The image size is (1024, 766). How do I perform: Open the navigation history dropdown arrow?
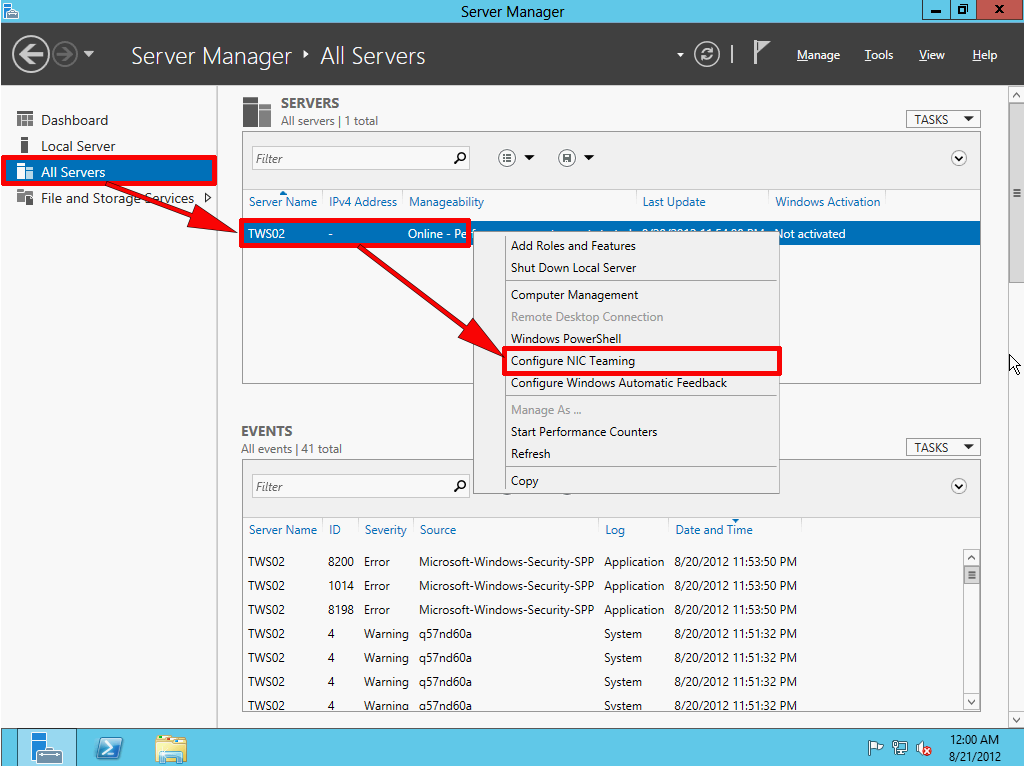coord(89,54)
